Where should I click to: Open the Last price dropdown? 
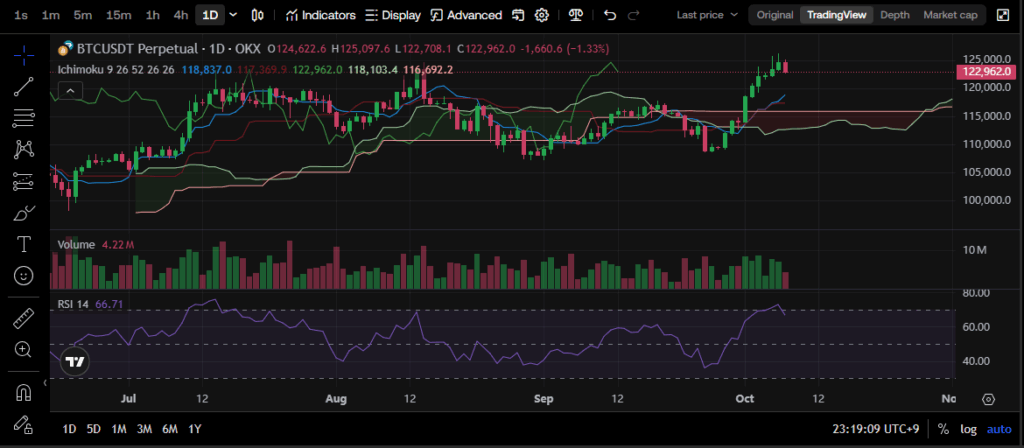[x=708, y=15]
